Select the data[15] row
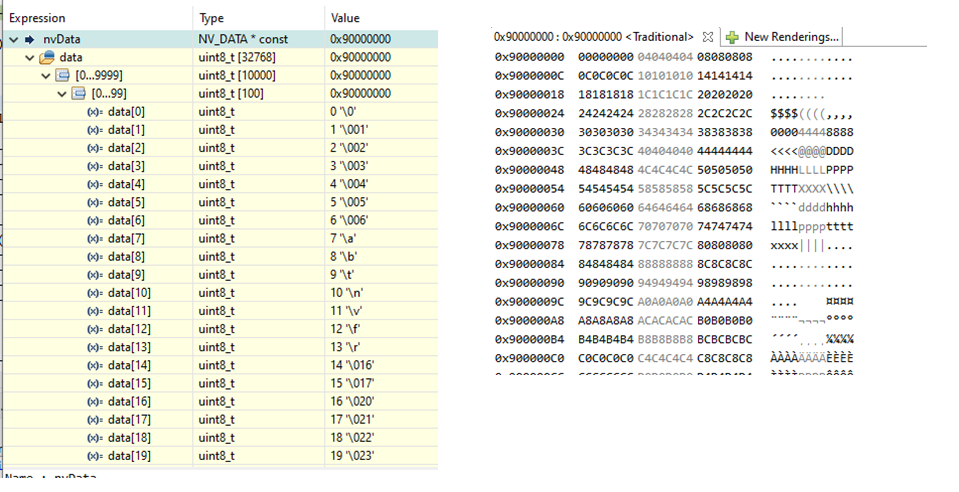The height and width of the screenshot is (492, 959). click(221, 384)
